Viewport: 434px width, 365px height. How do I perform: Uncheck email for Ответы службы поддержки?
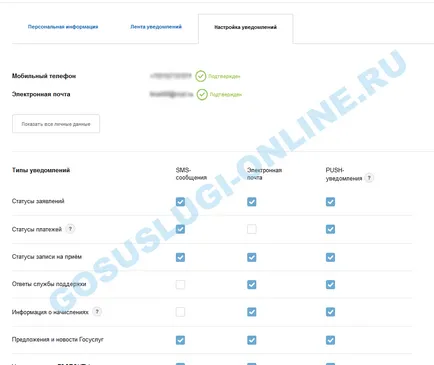click(252, 284)
